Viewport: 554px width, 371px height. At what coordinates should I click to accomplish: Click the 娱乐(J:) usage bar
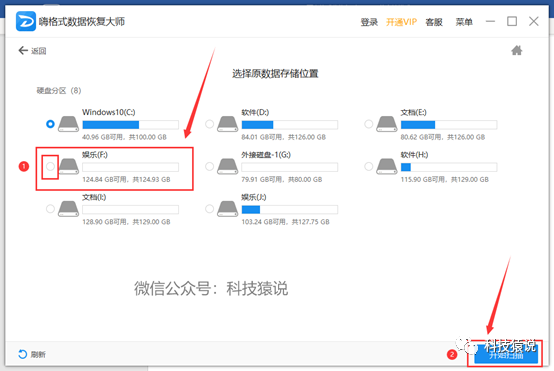pyautogui.click(x=290, y=210)
